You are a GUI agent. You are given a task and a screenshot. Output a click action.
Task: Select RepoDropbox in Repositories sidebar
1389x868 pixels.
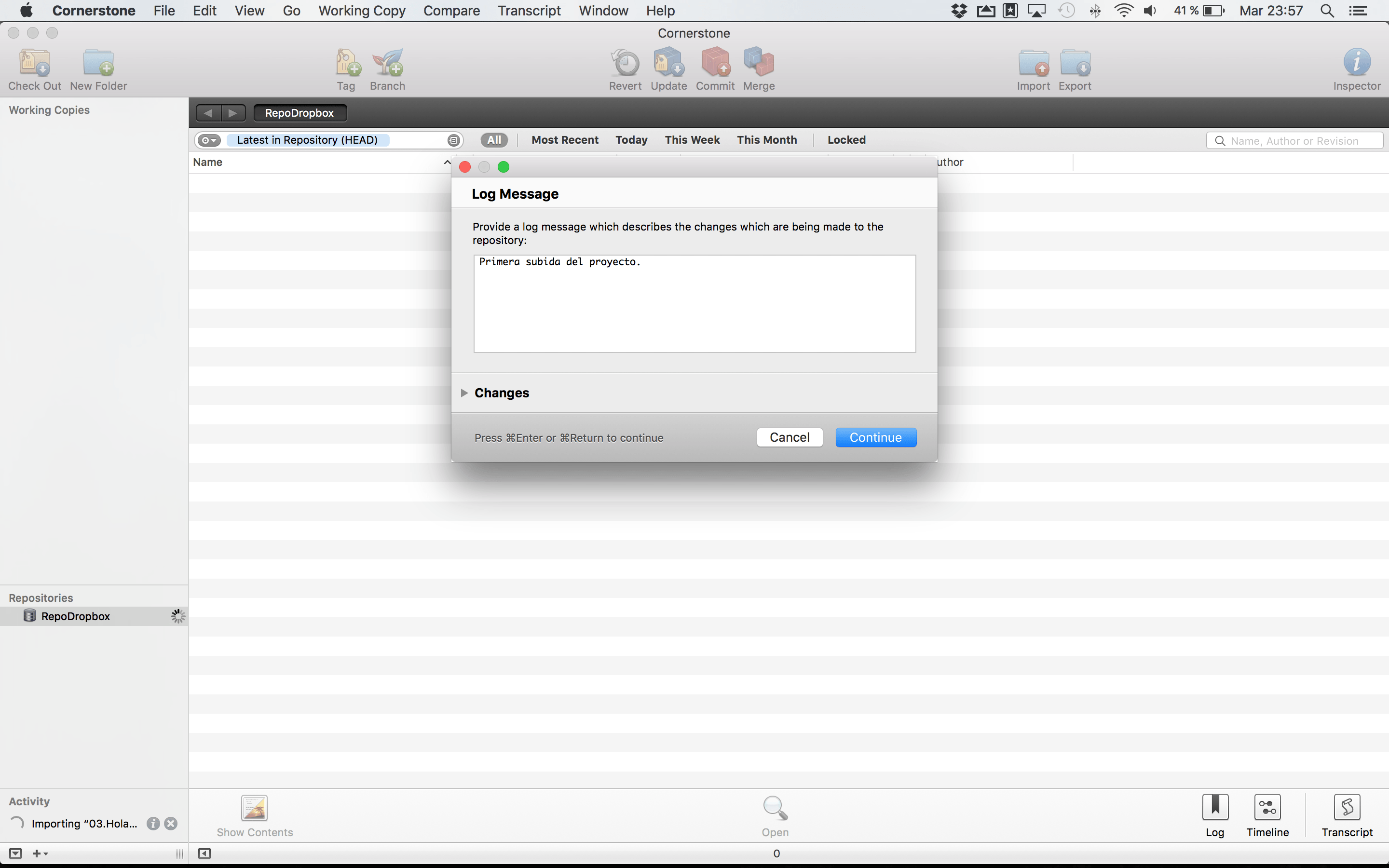(94, 617)
